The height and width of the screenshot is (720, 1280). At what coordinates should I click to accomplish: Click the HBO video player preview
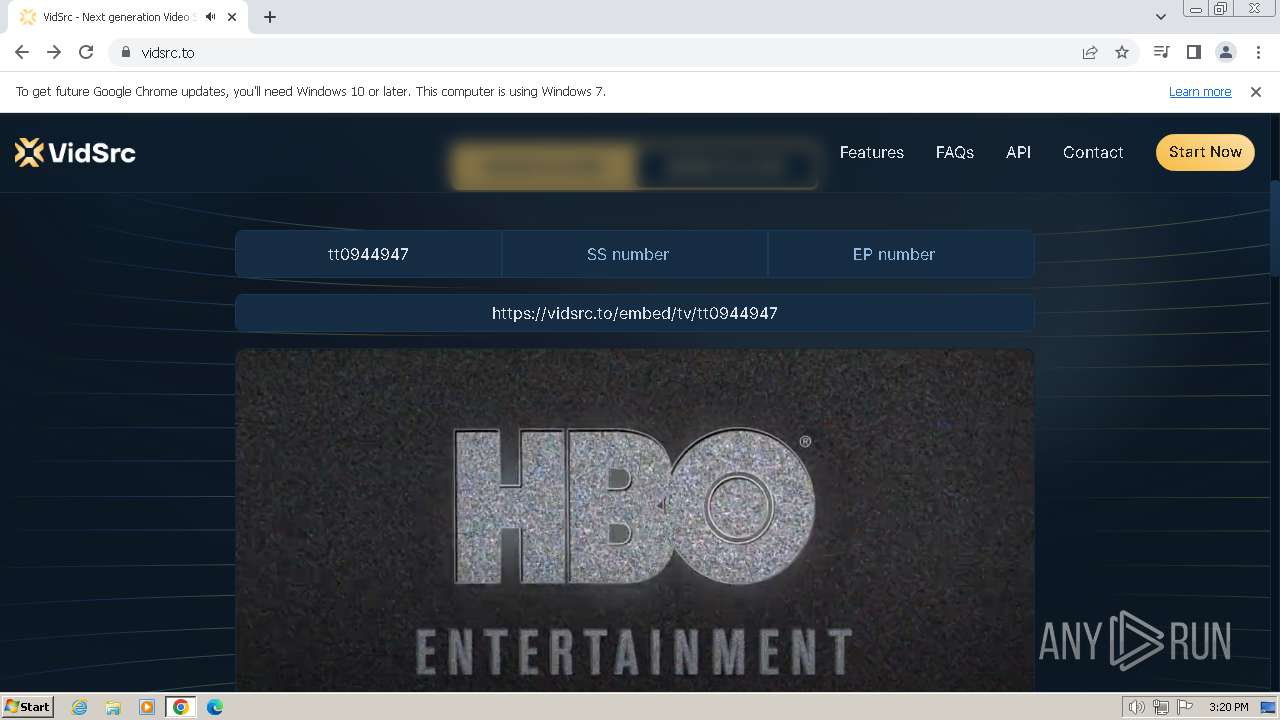pos(635,520)
